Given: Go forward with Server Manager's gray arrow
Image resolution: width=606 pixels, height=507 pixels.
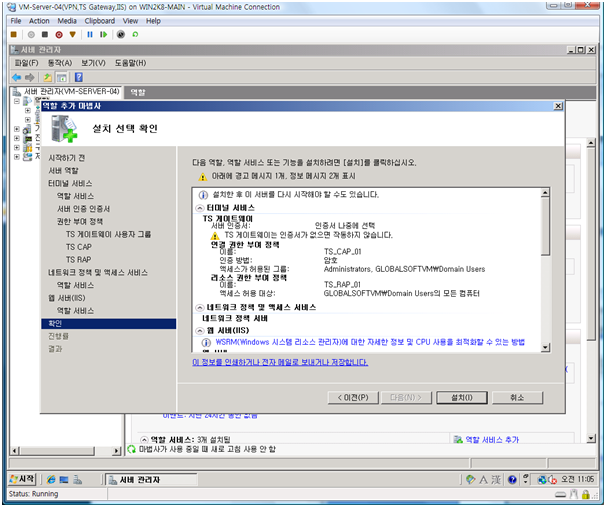Looking at the screenshot, I should coord(29,78).
